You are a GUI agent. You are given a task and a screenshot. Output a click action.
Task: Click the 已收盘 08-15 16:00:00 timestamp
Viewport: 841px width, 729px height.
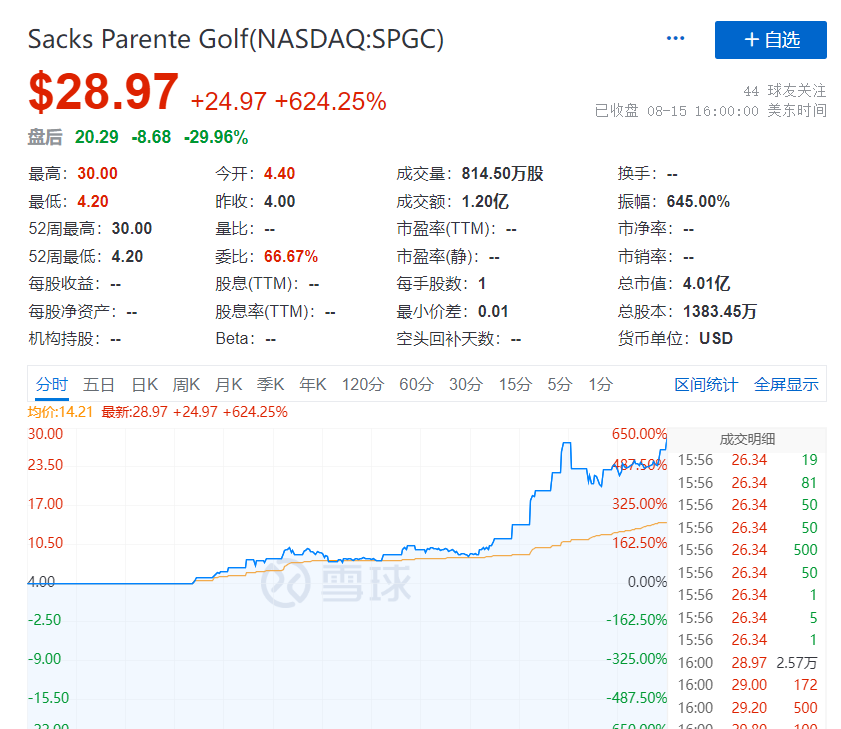pos(711,111)
